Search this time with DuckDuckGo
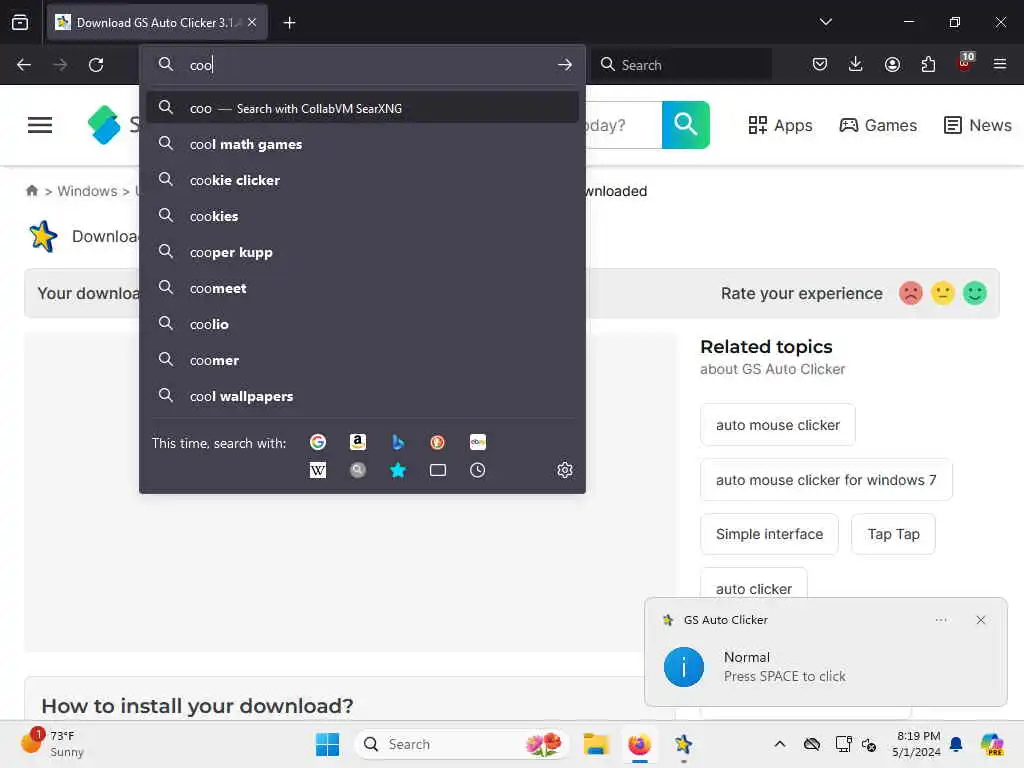The width and height of the screenshot is (1024, 768). pos(437,443)
